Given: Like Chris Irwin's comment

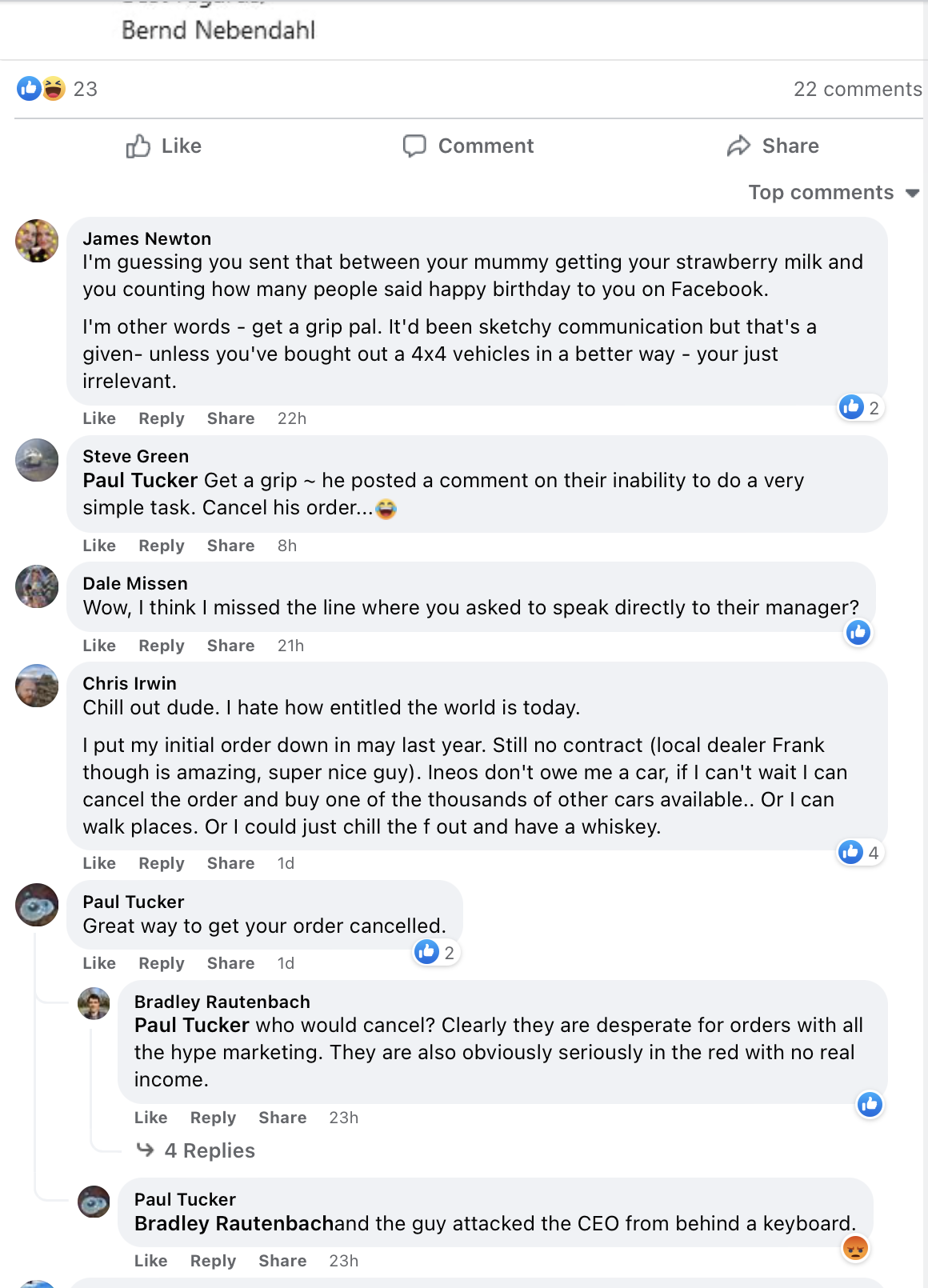Looking at the screenshot, I should (x=99, y=863).
